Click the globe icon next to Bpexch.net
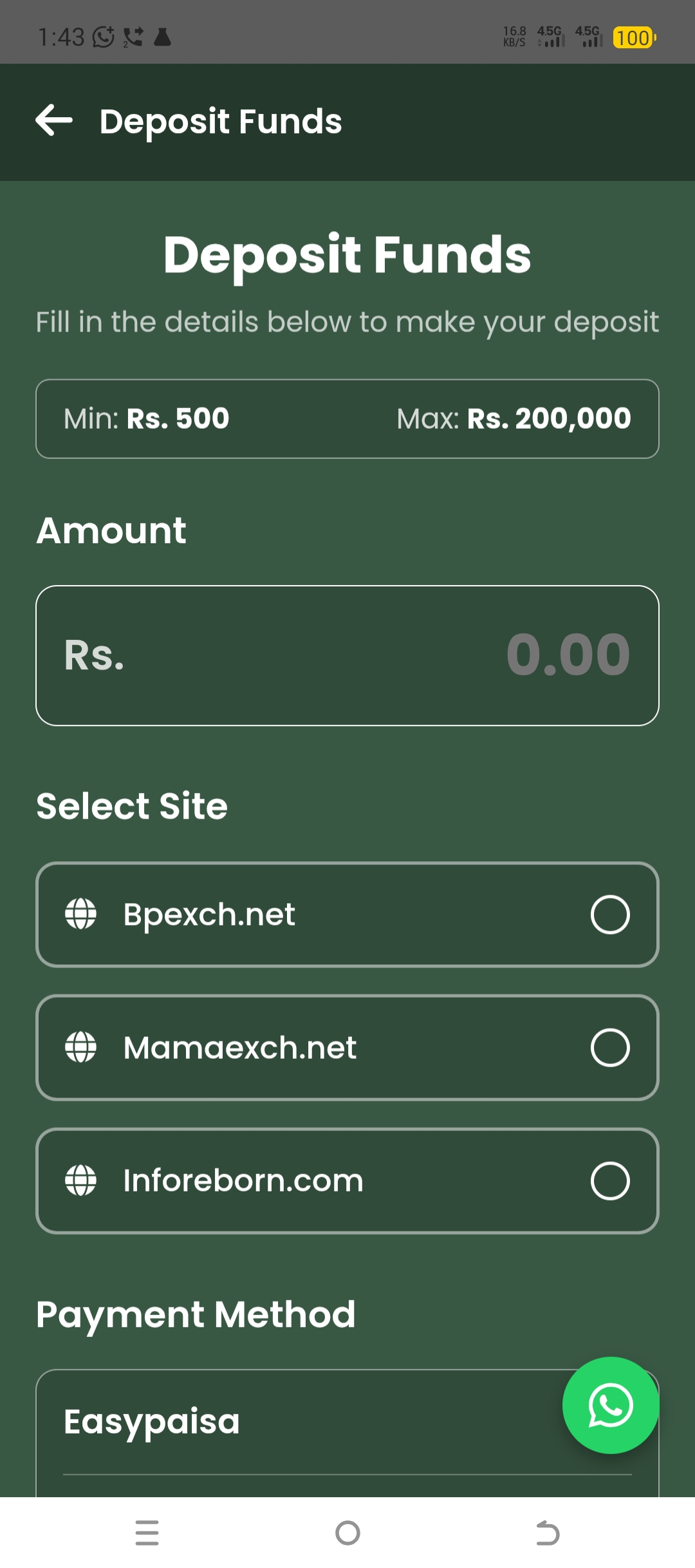 click(x=80, y=913)
